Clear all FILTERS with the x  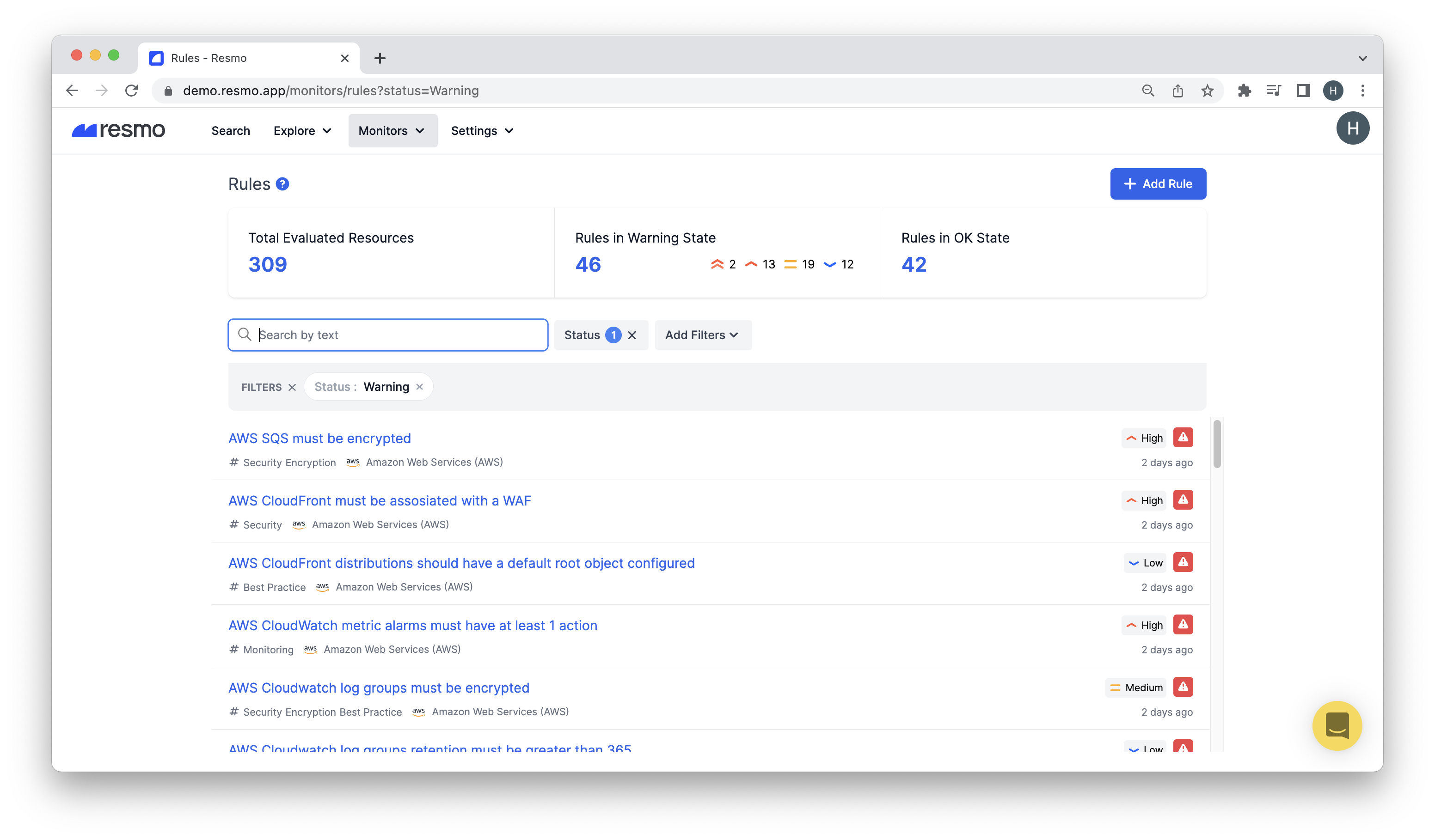pyautogui.click(x=292, y=387)
